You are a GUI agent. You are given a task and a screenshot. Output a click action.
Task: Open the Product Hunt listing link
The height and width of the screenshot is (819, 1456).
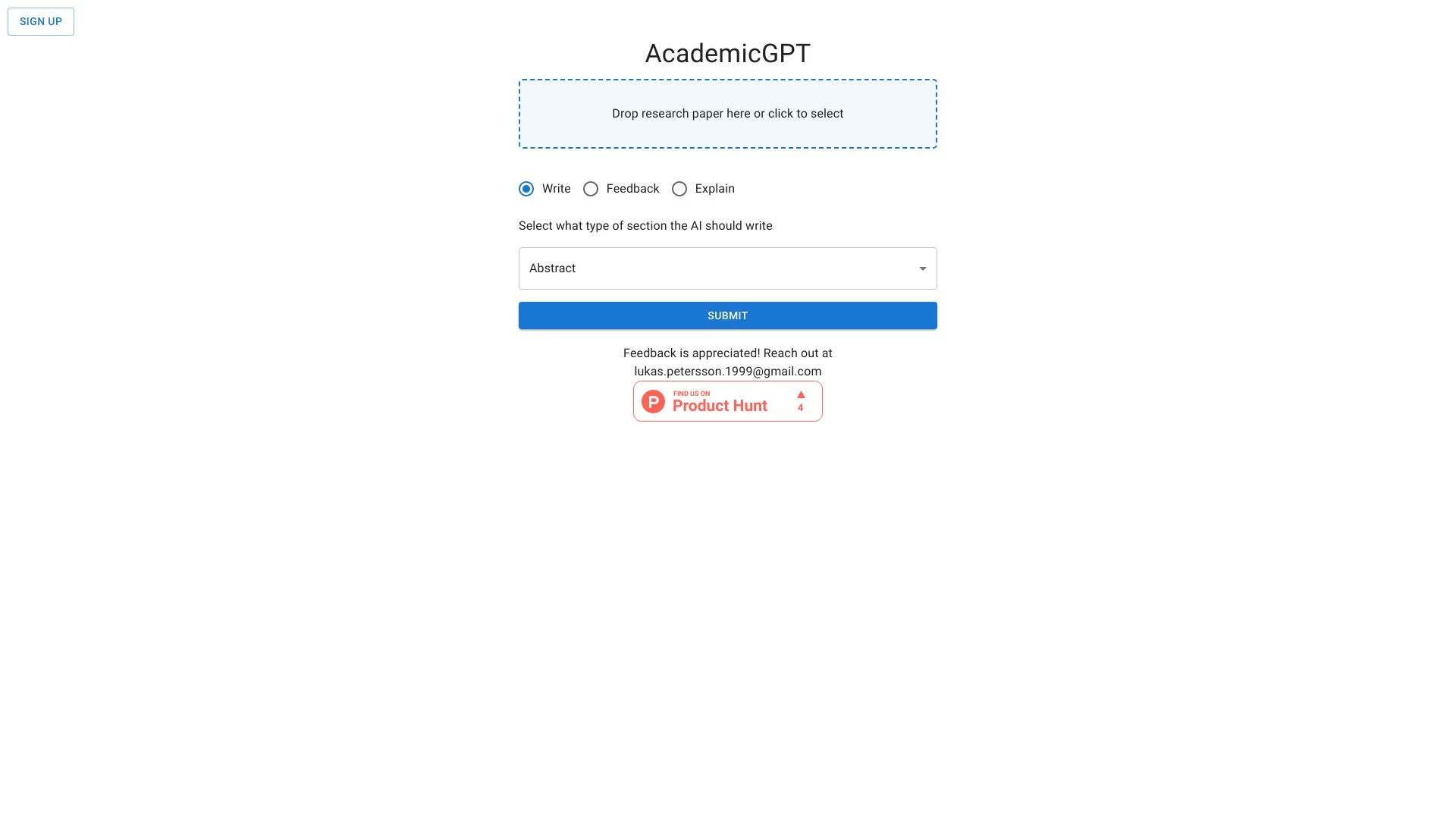(728, 401)
